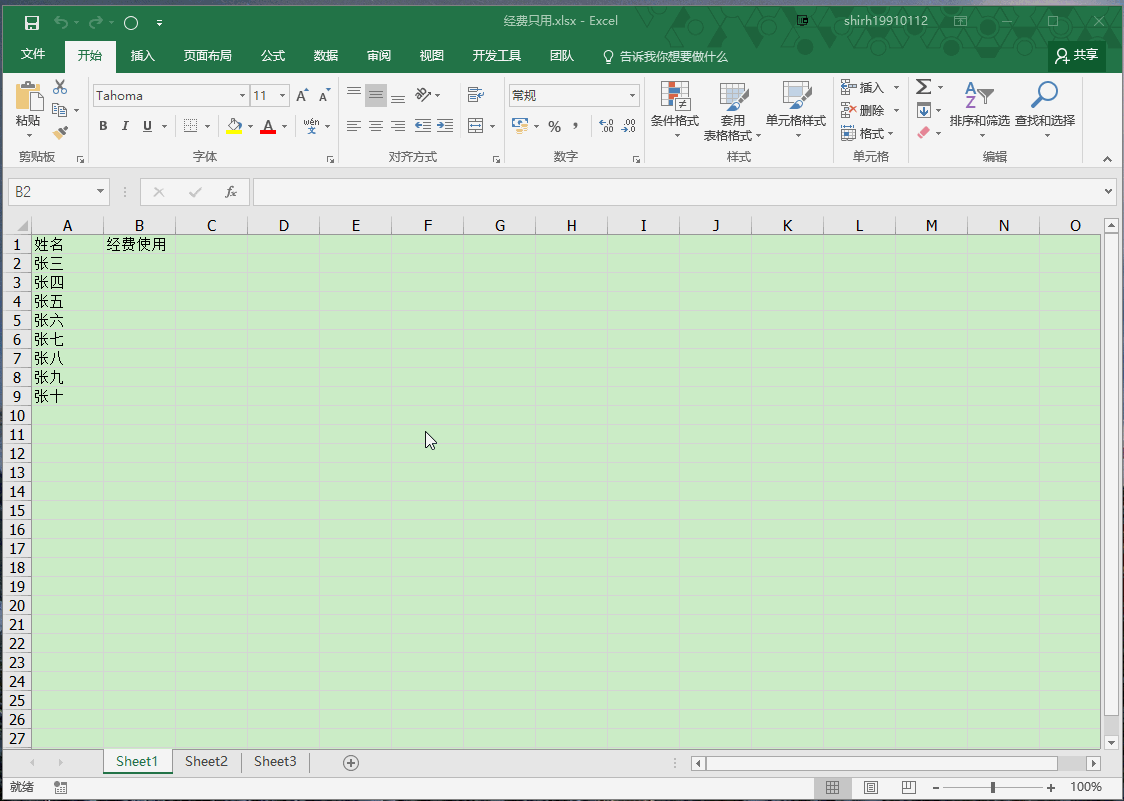The height and width of the screenshot is (801, 1124).
Task: Open the 文件 file menu
Action: [33, 54]
